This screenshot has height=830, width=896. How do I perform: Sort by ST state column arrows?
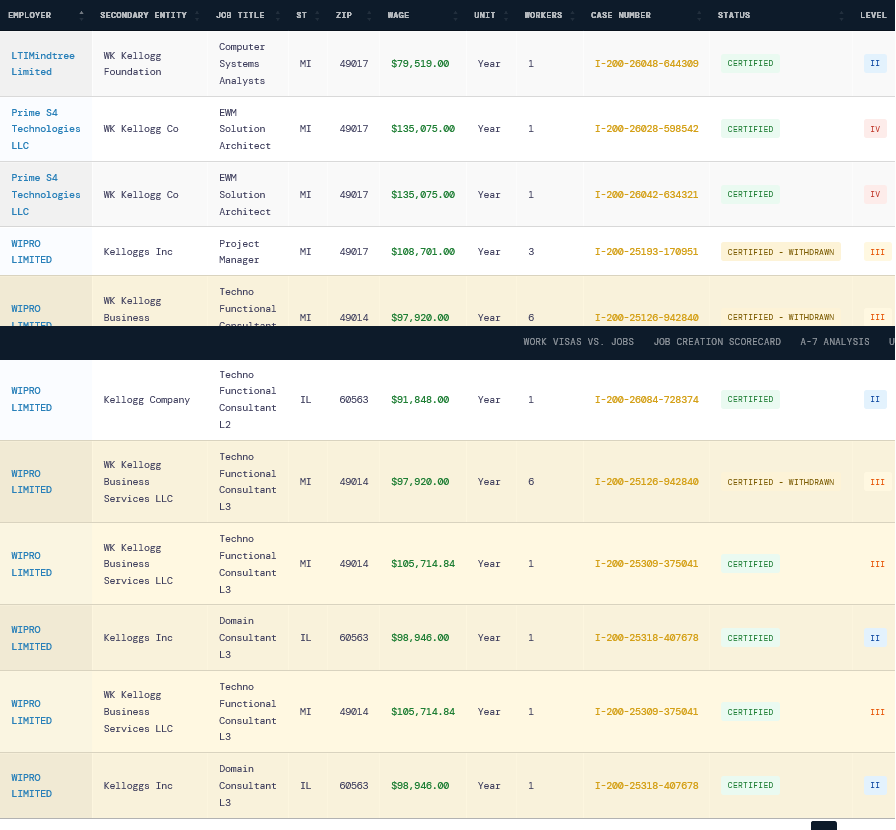(x=317, y=15)
